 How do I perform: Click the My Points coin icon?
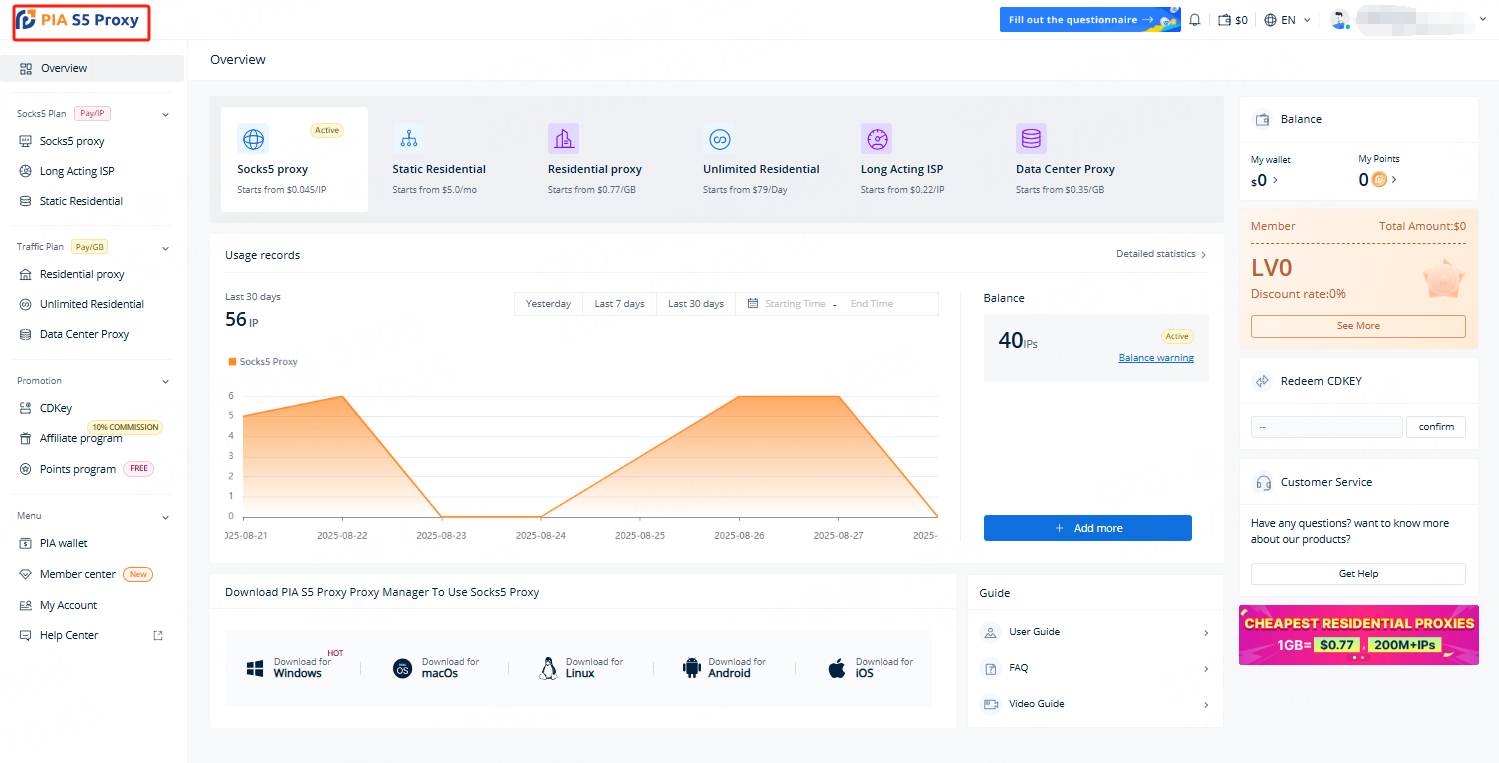coord(1379,180)
